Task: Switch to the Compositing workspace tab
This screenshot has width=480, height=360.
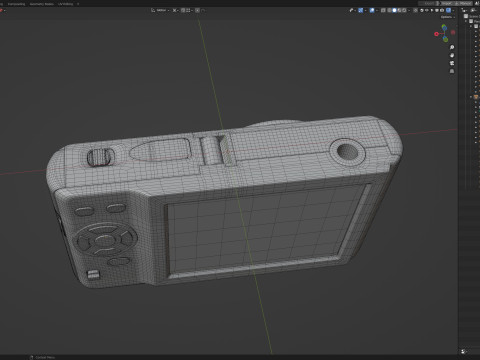Action: (x=16, y=4)
